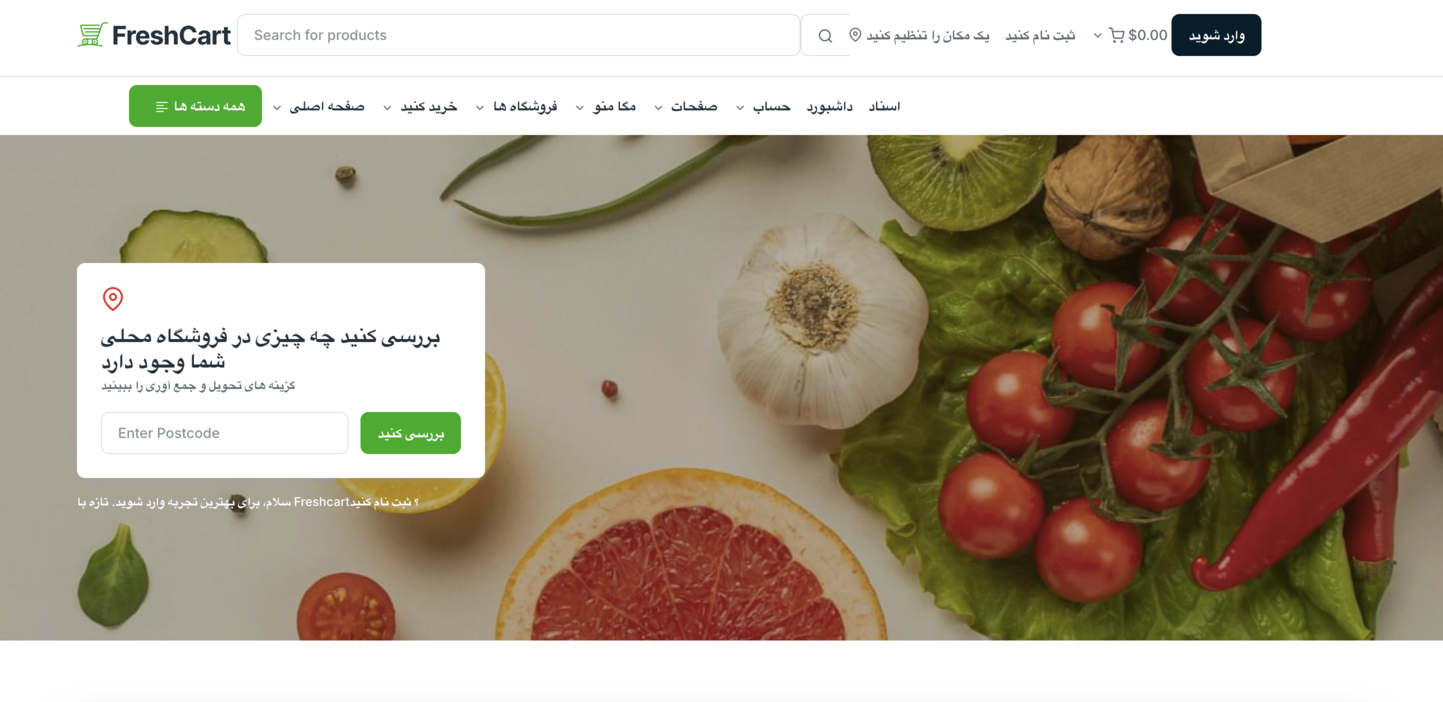Open the حساب dropdown menu
This screenshot has height=702, width=1443.
[x=763, y=106]
